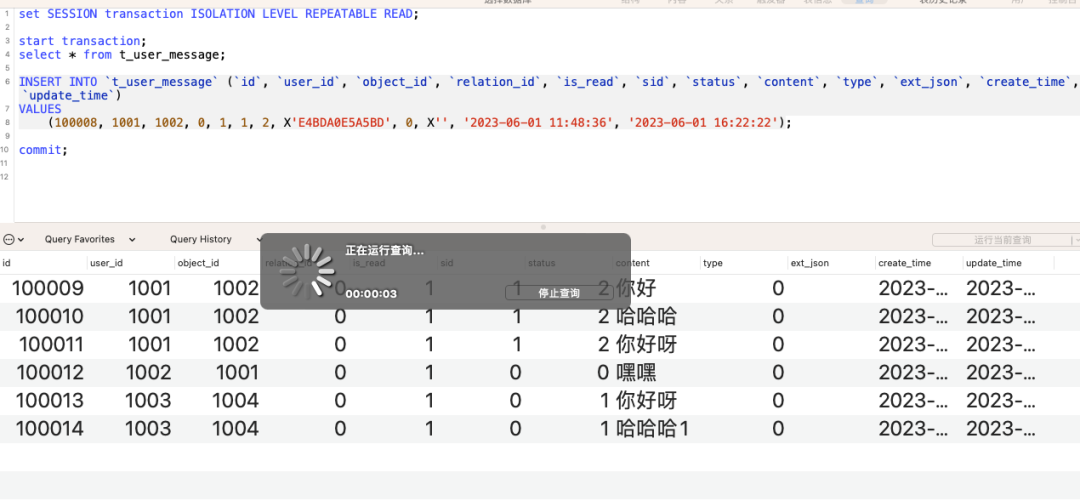Viewport: 1080px width, 501px height.
Task: Click the content cell 你好呀 in row 100011
Action: (646, 344)
